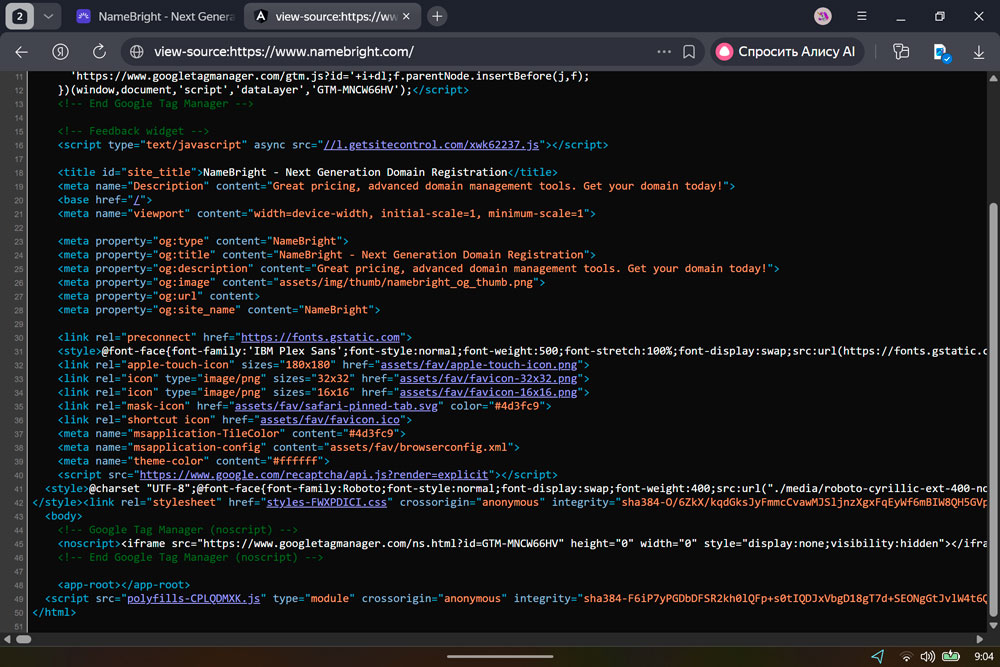The width and height of the screenshot is (1000, 667).
Task: Open the google.com recaptcha api.js link
Action: pyautogui.click(x=314, y=474)
